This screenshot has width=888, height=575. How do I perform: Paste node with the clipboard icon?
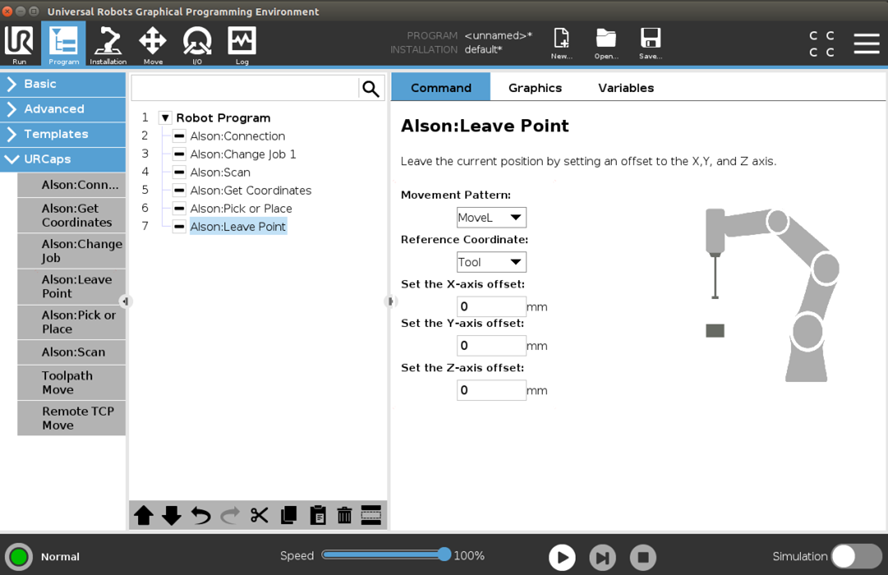tap(318, 516)
